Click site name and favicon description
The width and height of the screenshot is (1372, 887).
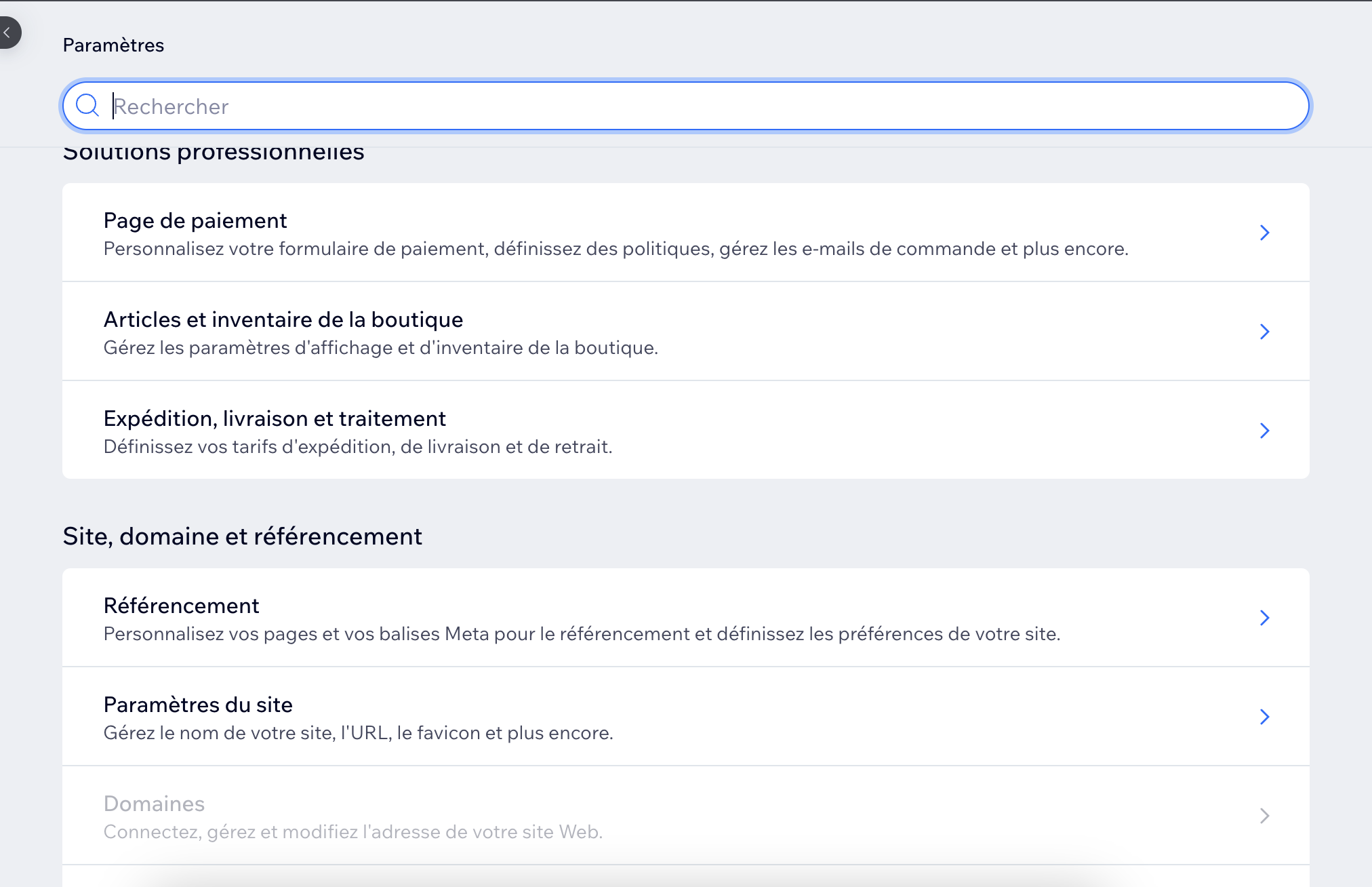[358, 733]
